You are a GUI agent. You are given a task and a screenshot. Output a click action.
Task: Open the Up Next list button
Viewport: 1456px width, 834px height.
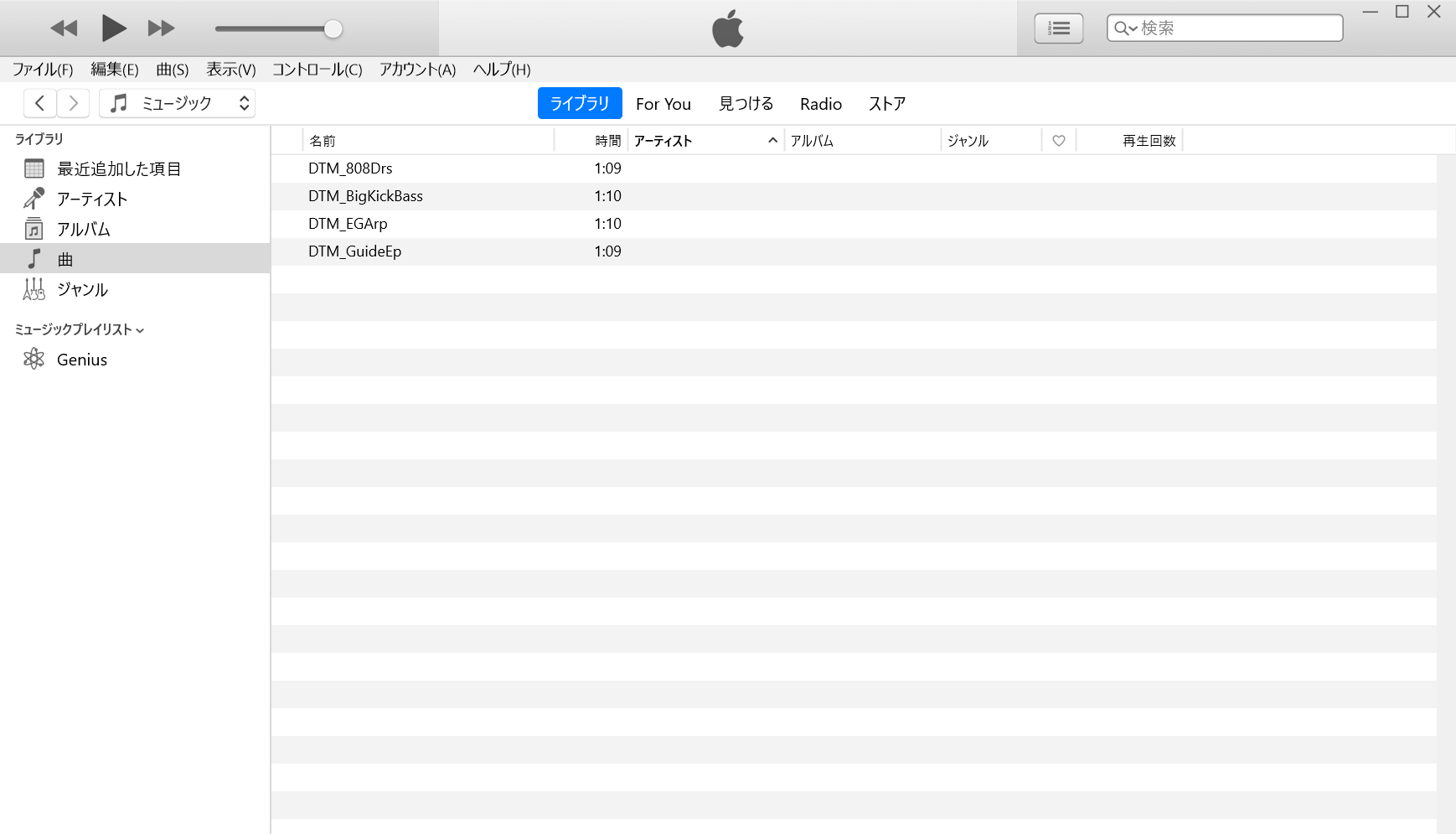coord(1058,28)
